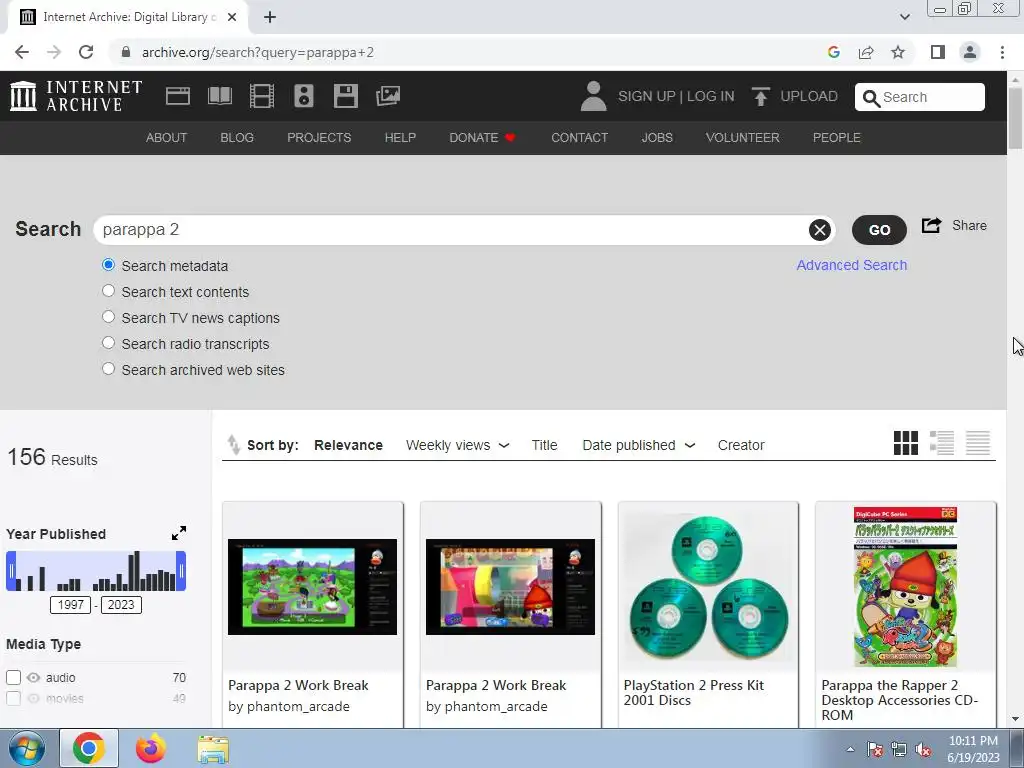The height and width of the screenshot is (768, 1024).
Task: Open Chrome side panel
Action: coord(938,52)
